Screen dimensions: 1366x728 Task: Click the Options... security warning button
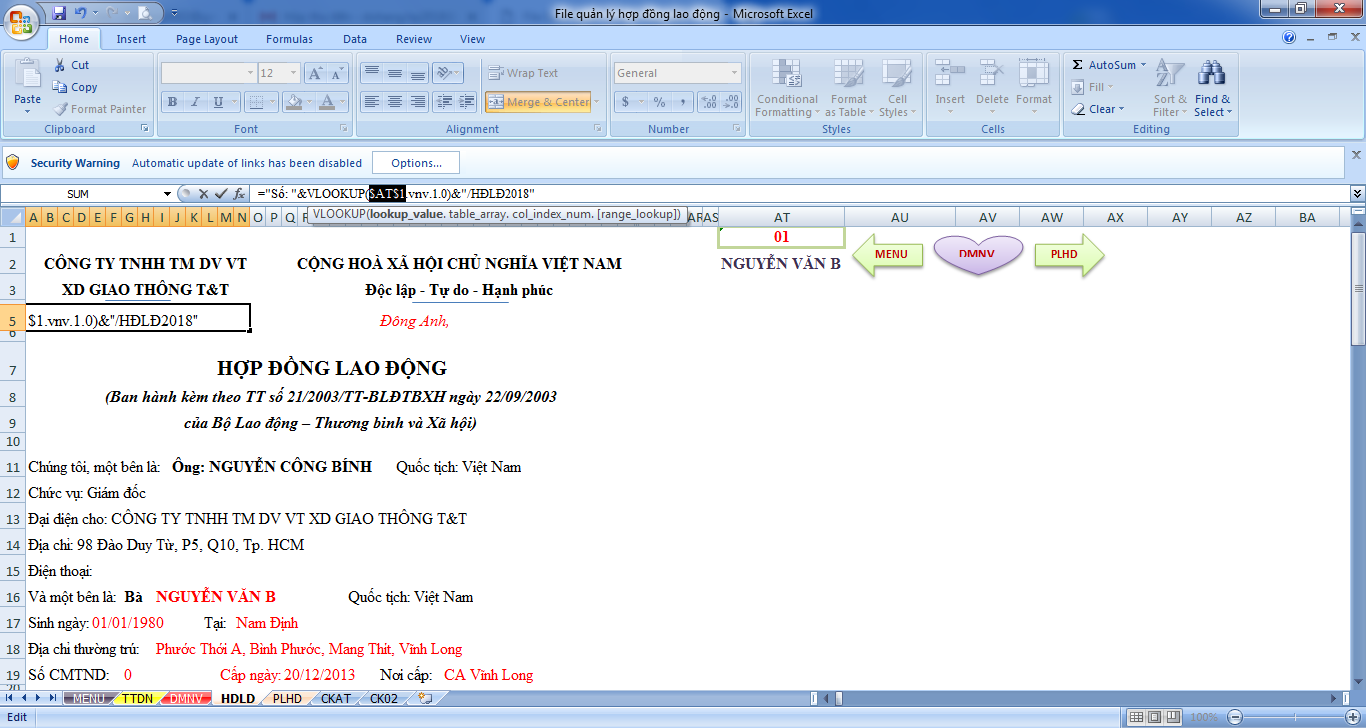point(416,163)
